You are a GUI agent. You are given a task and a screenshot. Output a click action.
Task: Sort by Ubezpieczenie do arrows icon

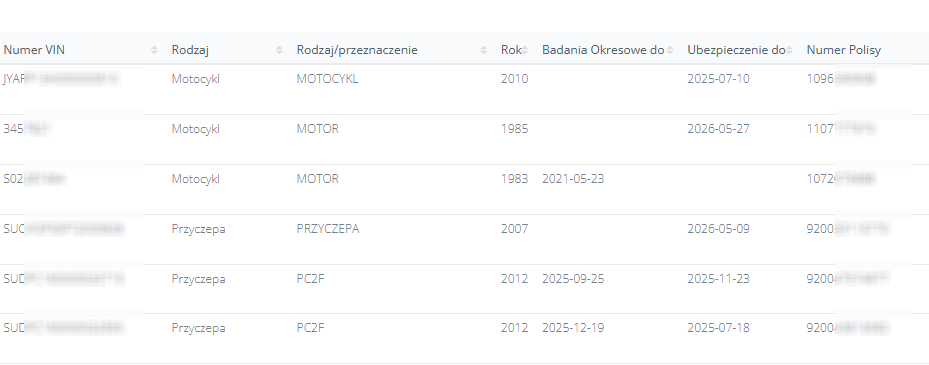coord(789,50)
